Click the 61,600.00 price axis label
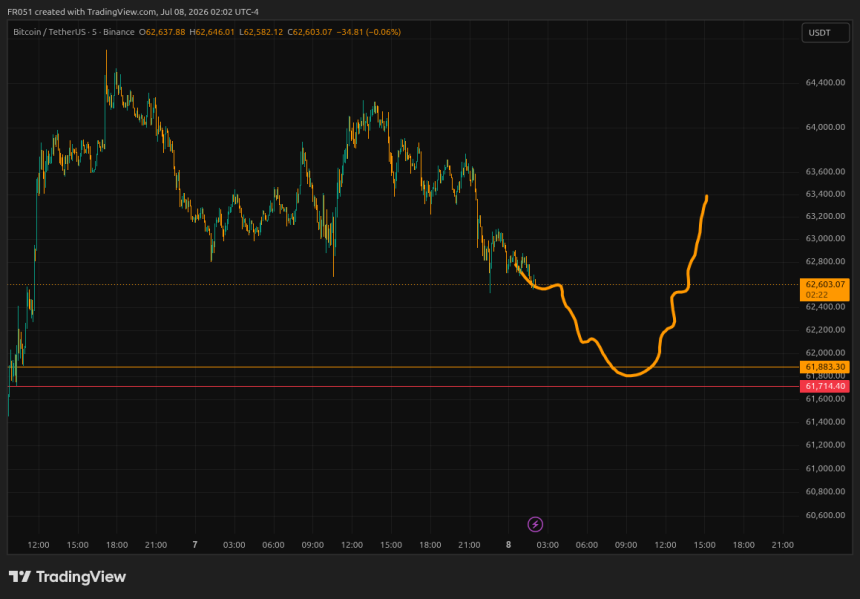Screen dimensions: 860x599 (825, 398)
